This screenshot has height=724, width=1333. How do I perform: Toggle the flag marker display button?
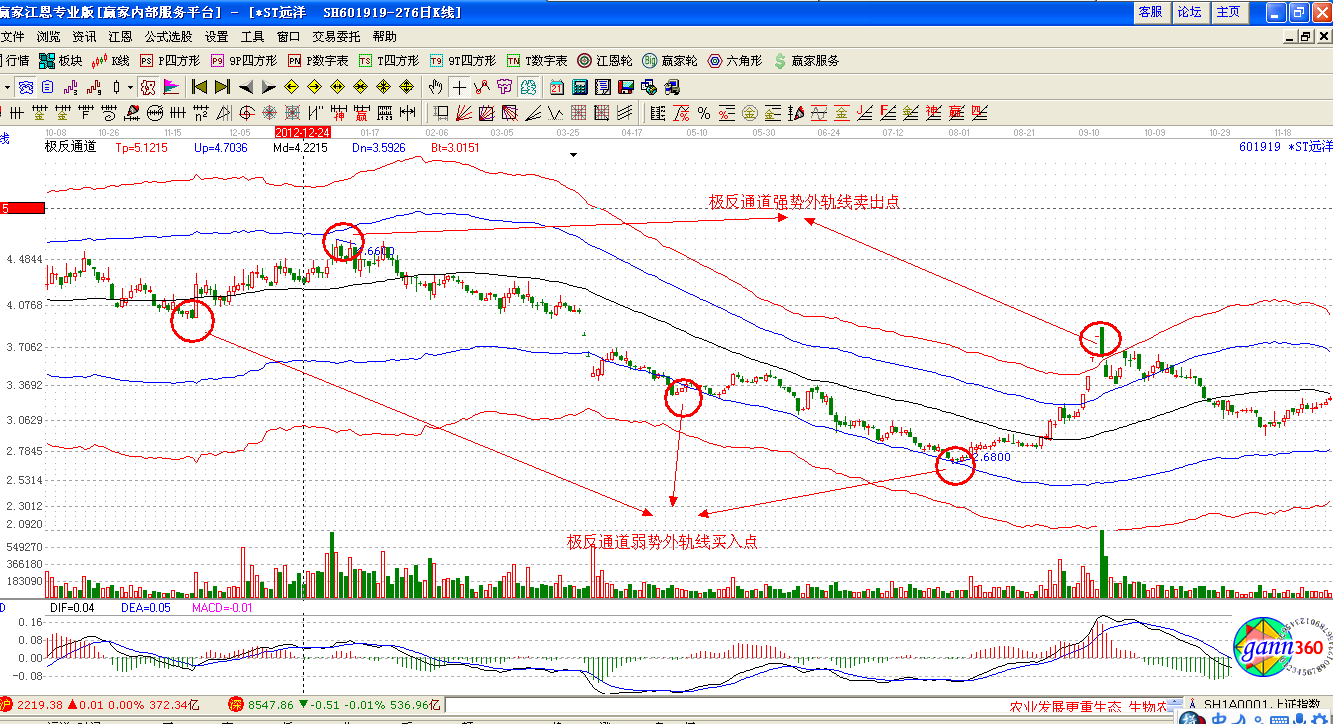click(170, 87)
